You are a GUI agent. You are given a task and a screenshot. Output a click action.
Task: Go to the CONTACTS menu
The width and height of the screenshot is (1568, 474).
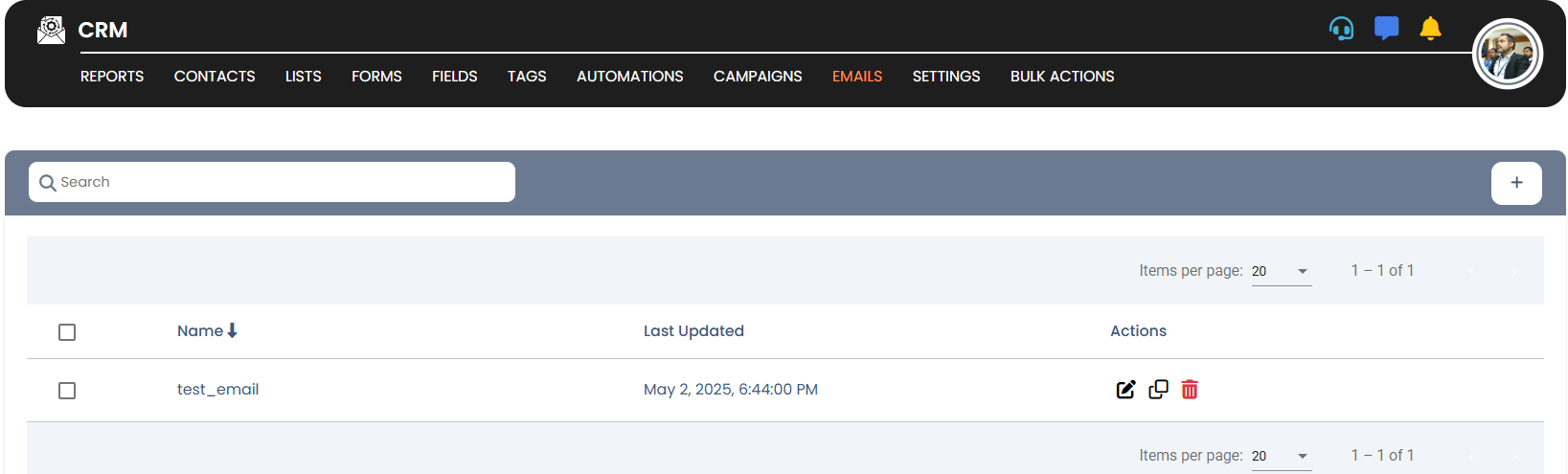coord(215,77)
